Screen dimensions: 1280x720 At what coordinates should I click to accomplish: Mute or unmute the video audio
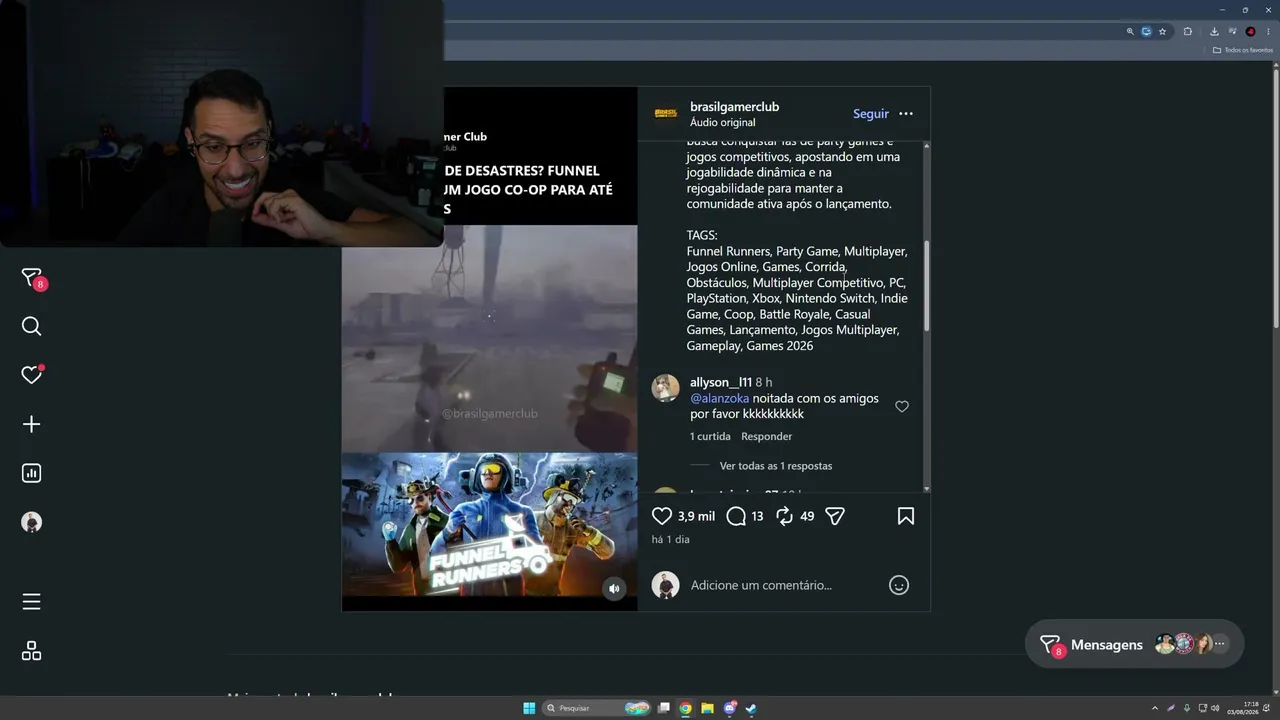pyautogui.click(x=615, y=589)
